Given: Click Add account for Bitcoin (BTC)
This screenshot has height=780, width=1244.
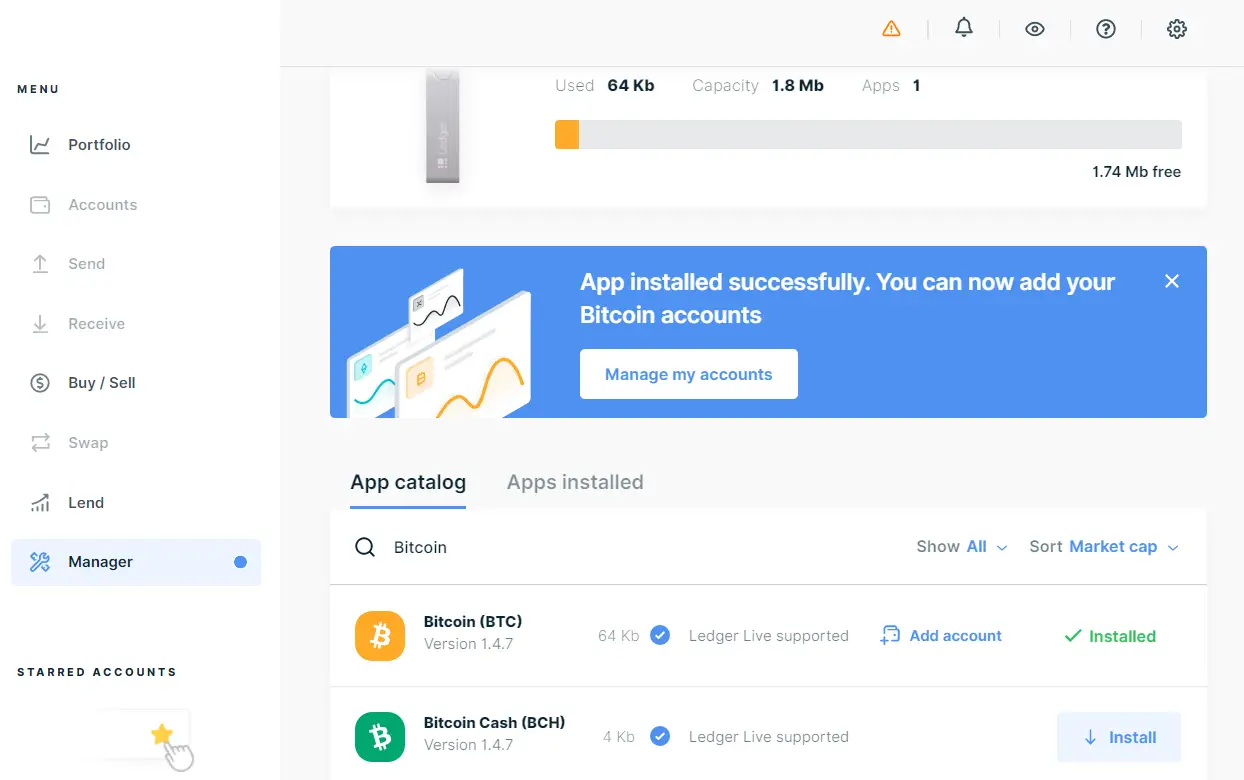Looking at the screenshot, I should pos(940,636).
